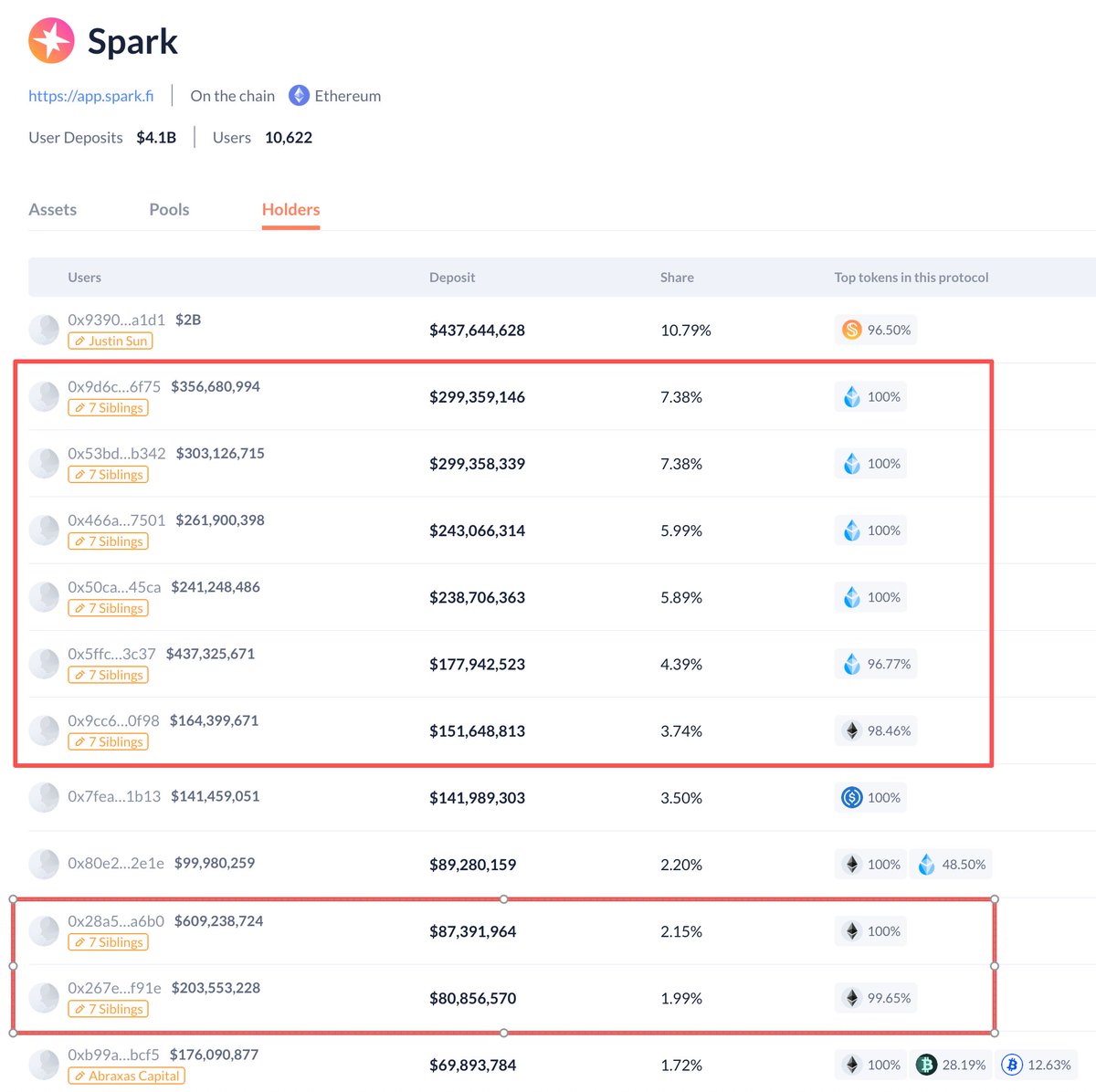The width and height of the screenshot is (1096, 1092).
Task: Click Top tokens in this protocol header
Action: tap(912, 278)
